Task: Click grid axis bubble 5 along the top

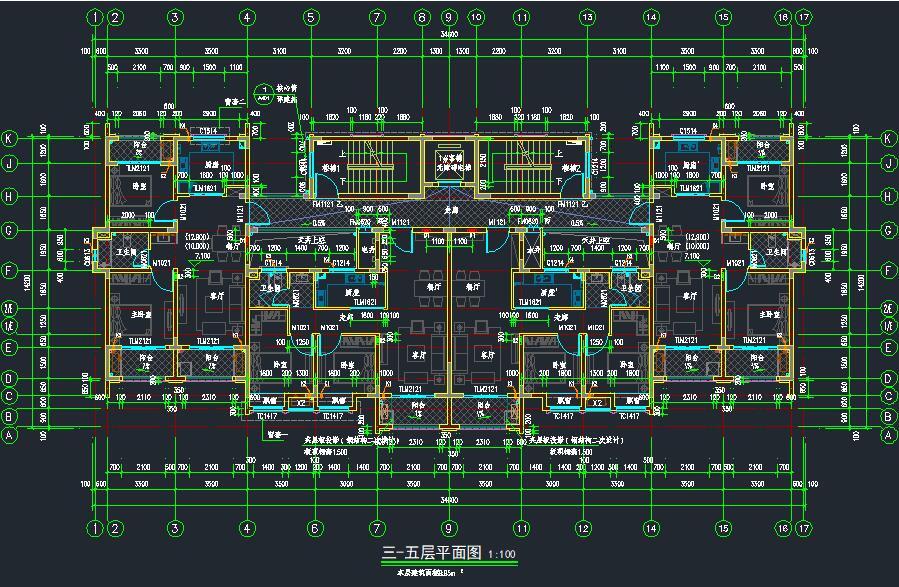Action: click(x=311, y=17)
